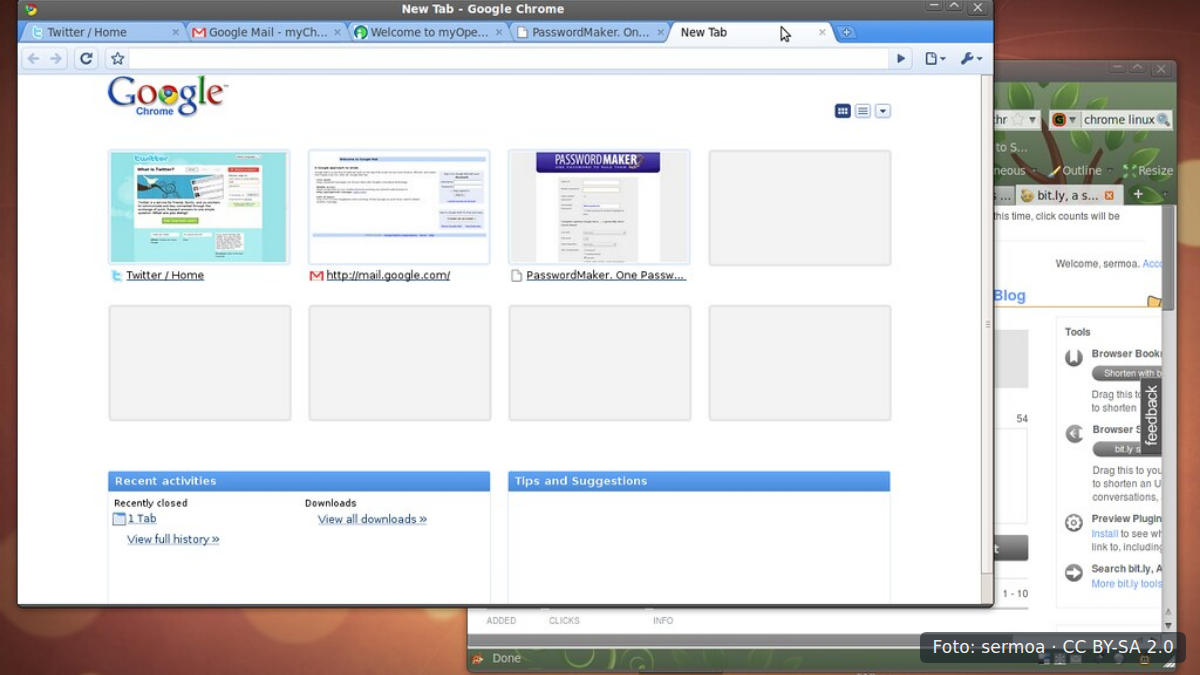
Task: Click the PasswordMaker. One Passw... link
Action: click(x=606, y=275)
